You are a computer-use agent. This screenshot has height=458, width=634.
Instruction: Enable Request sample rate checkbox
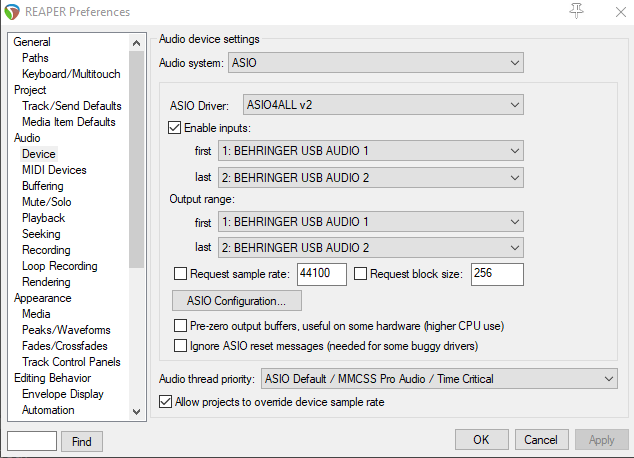(180, 274)
